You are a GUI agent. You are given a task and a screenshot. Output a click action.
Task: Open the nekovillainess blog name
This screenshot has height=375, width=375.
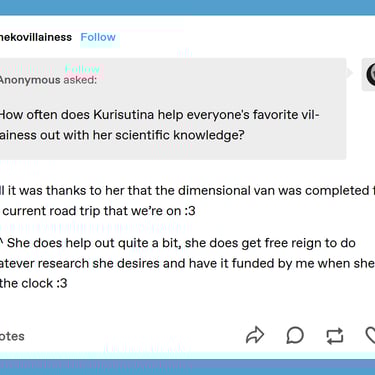pyautogui.click(x=36, y=37)
